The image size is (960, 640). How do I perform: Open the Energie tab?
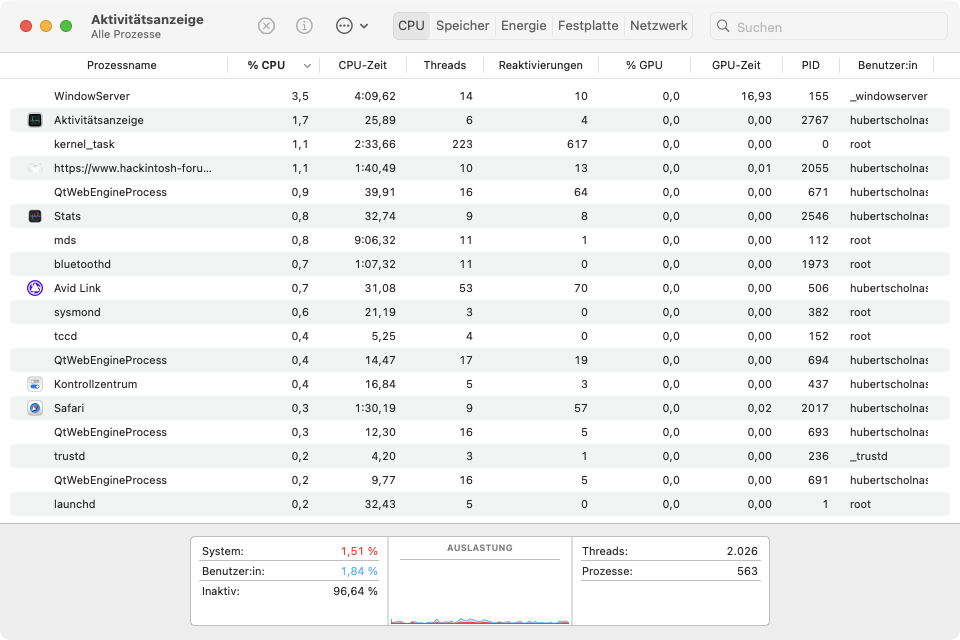tap(524, 26)
